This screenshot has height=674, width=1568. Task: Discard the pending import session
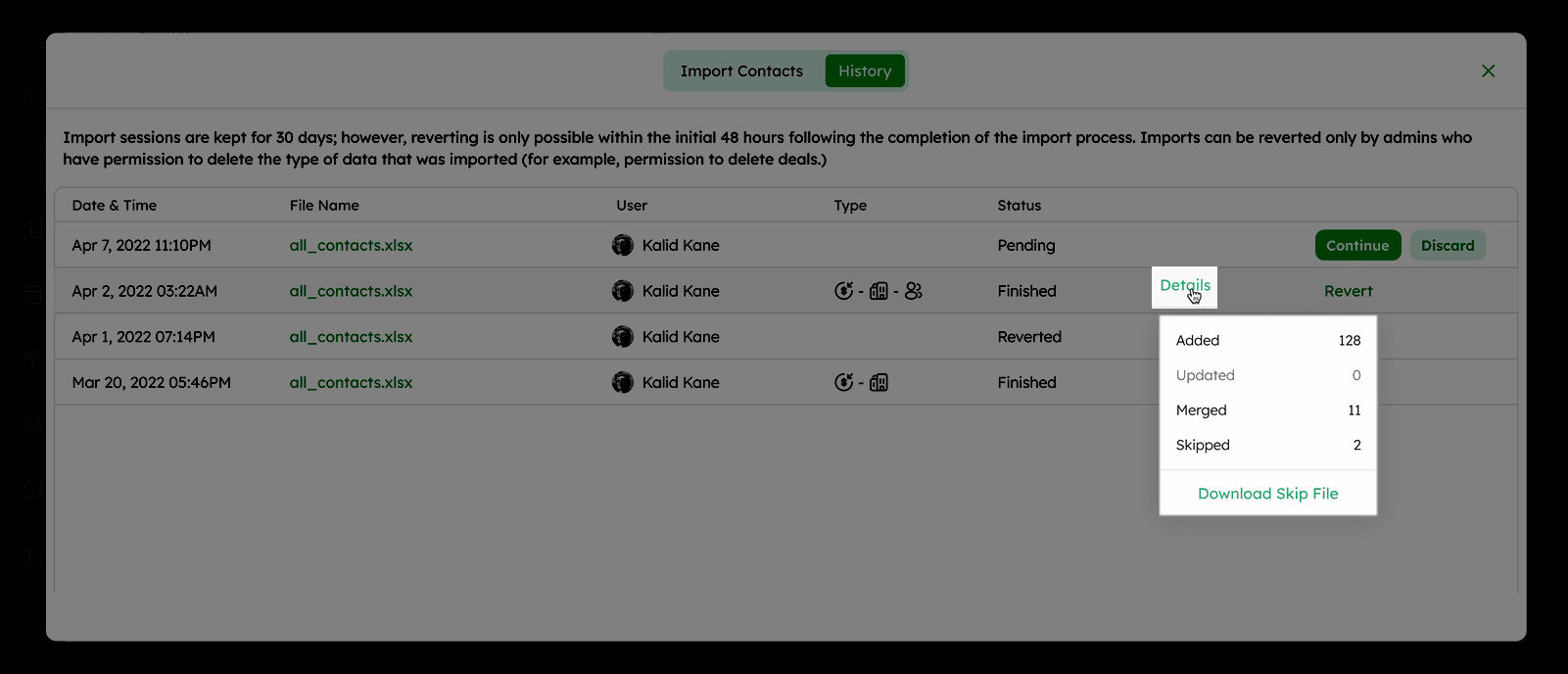1447,246
